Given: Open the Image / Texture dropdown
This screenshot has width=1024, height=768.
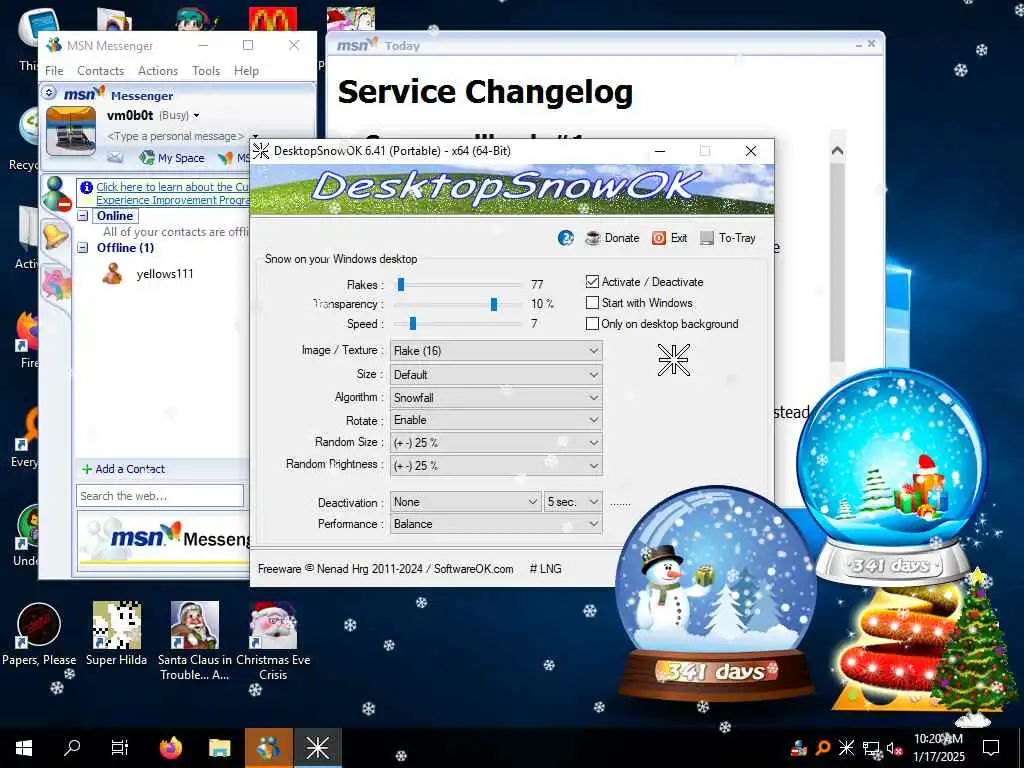Looking at the screenshot, I should [496, 351].
